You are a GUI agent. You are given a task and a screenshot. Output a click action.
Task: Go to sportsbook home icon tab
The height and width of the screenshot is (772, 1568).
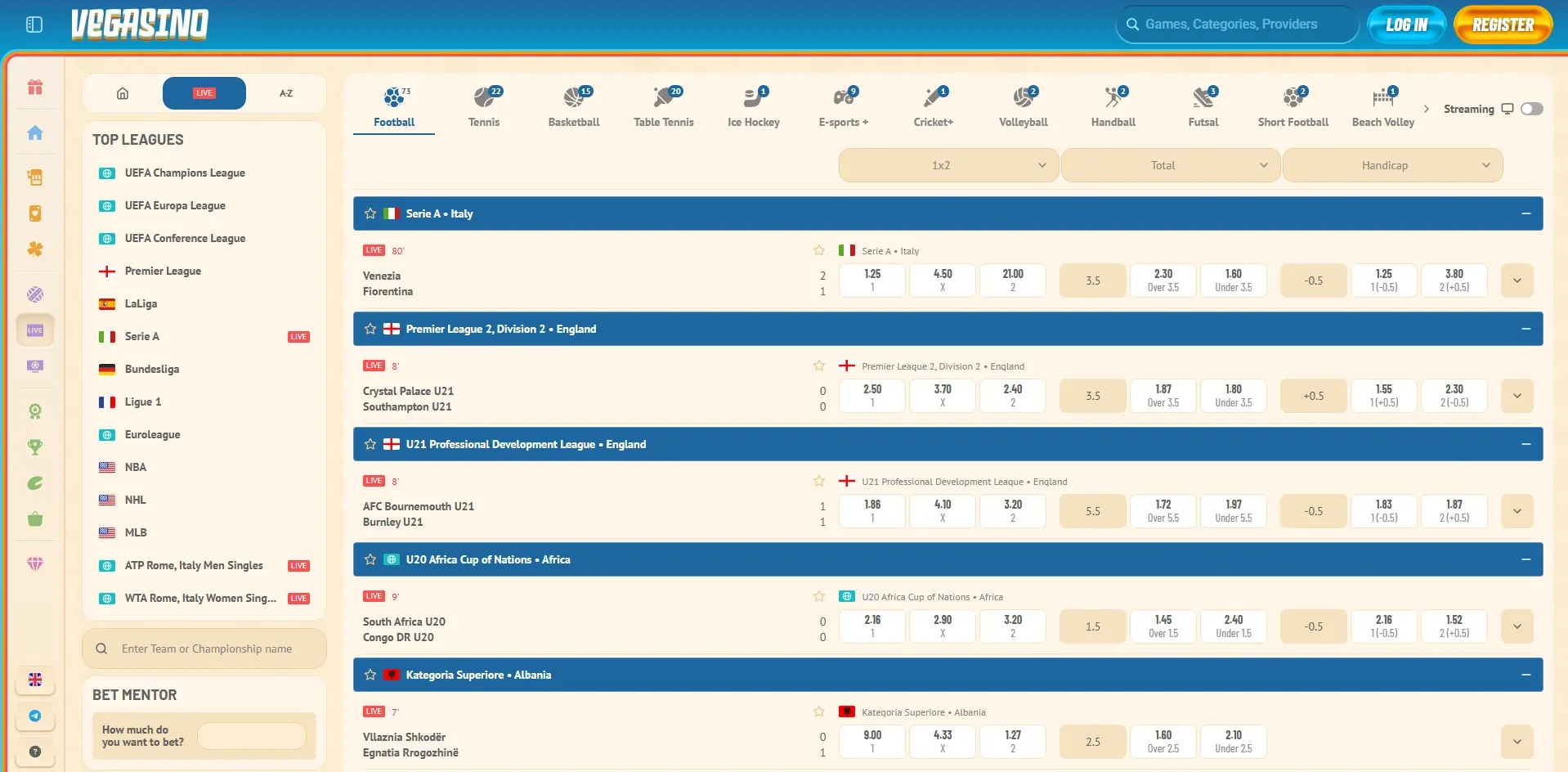tap(123, 93)
